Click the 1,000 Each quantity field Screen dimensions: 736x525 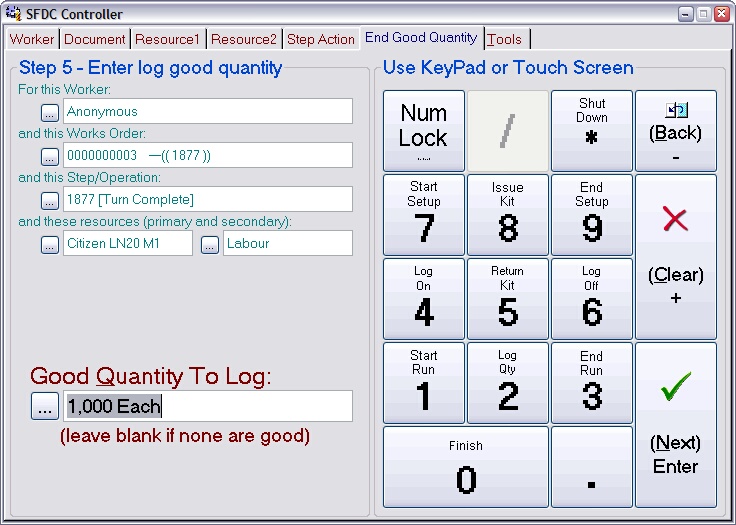(208, 406)
